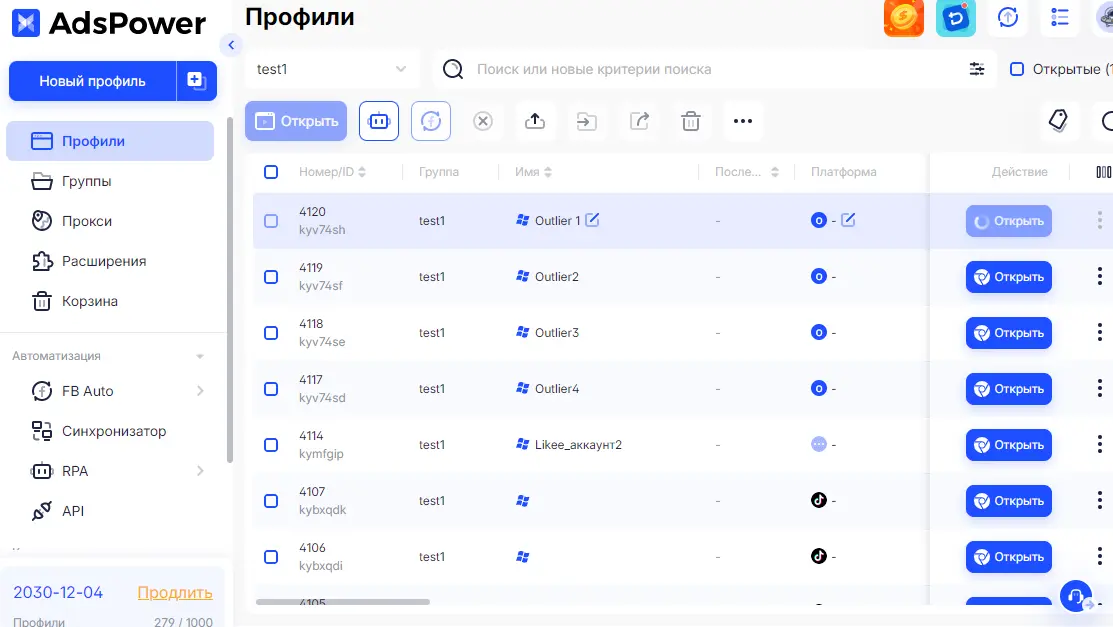Open the search filter settings icon

[x=977, y=69]
